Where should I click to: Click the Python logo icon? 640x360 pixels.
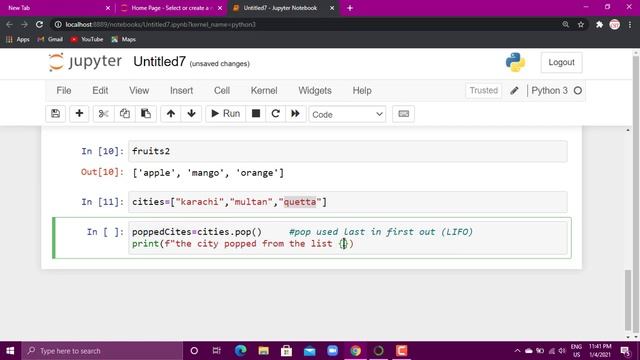515,62
